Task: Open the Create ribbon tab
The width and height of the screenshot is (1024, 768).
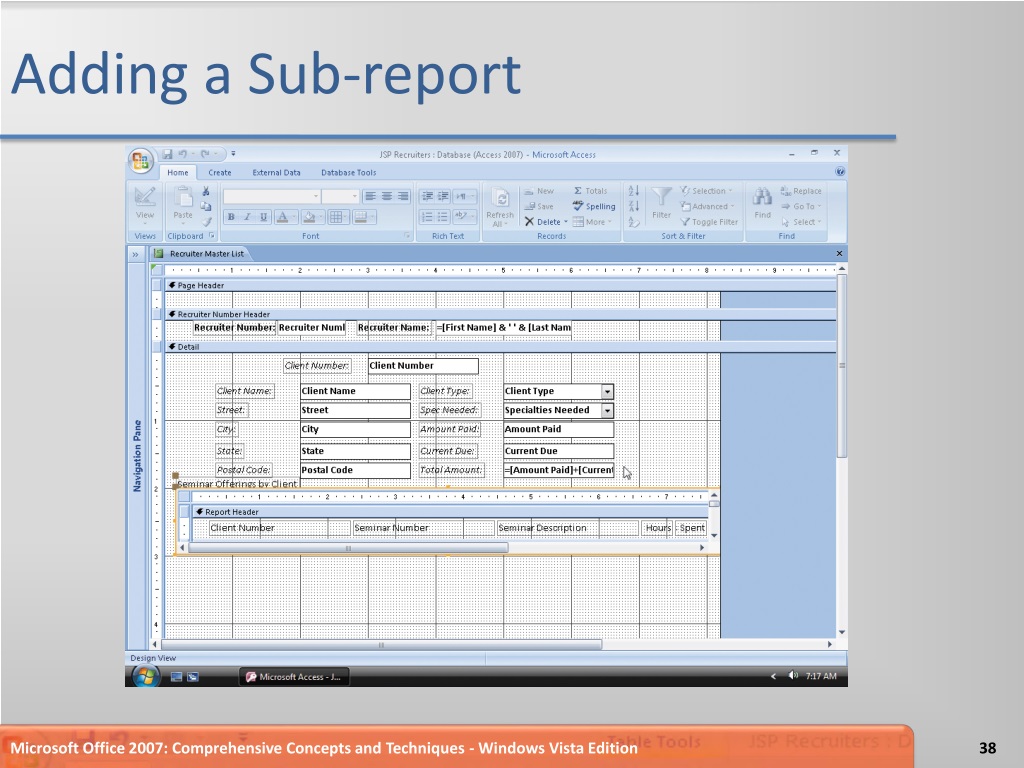Action: tap(219, 172)
